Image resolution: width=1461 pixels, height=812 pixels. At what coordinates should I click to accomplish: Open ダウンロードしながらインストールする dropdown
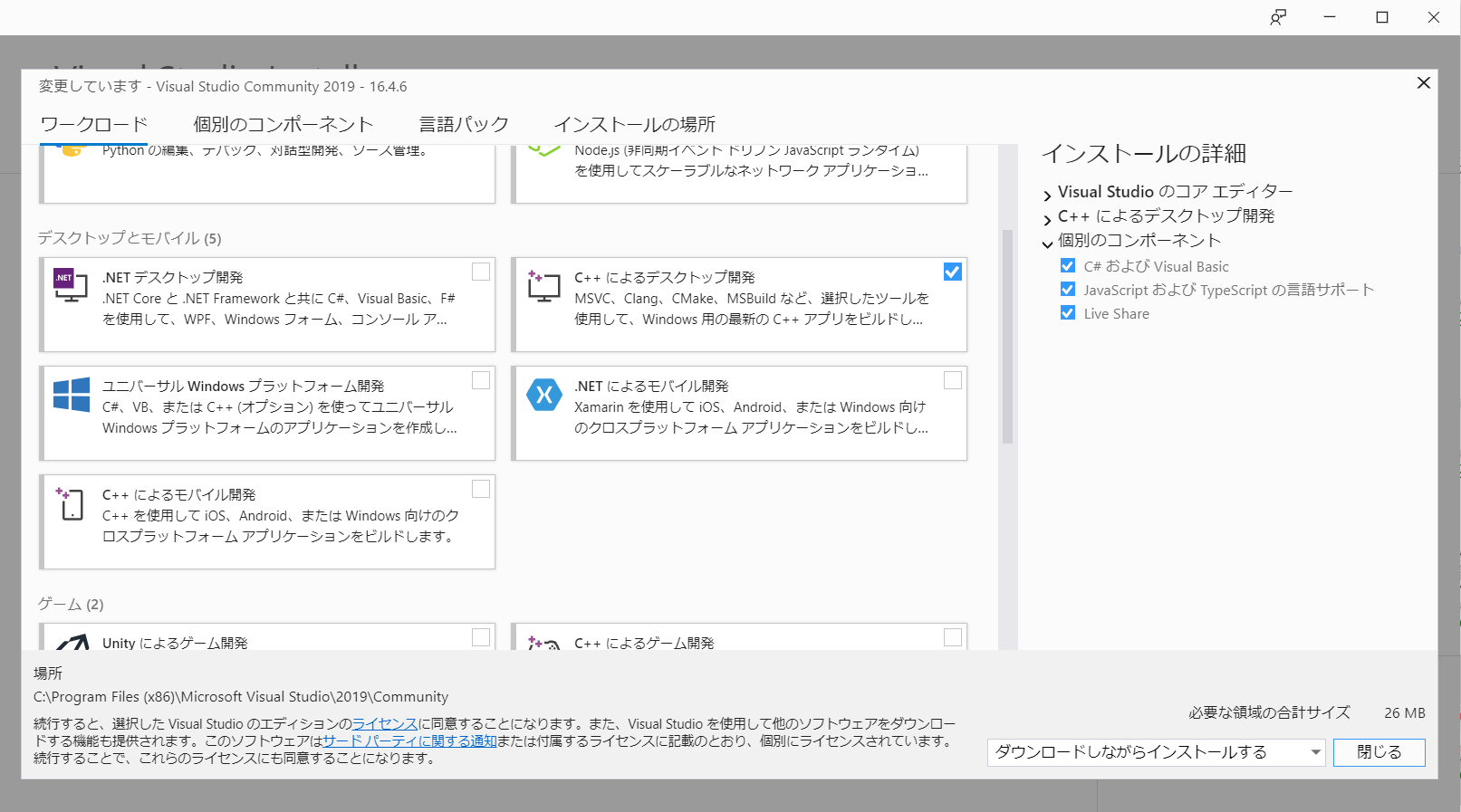pyautogui.click(x=1157, y=752)
